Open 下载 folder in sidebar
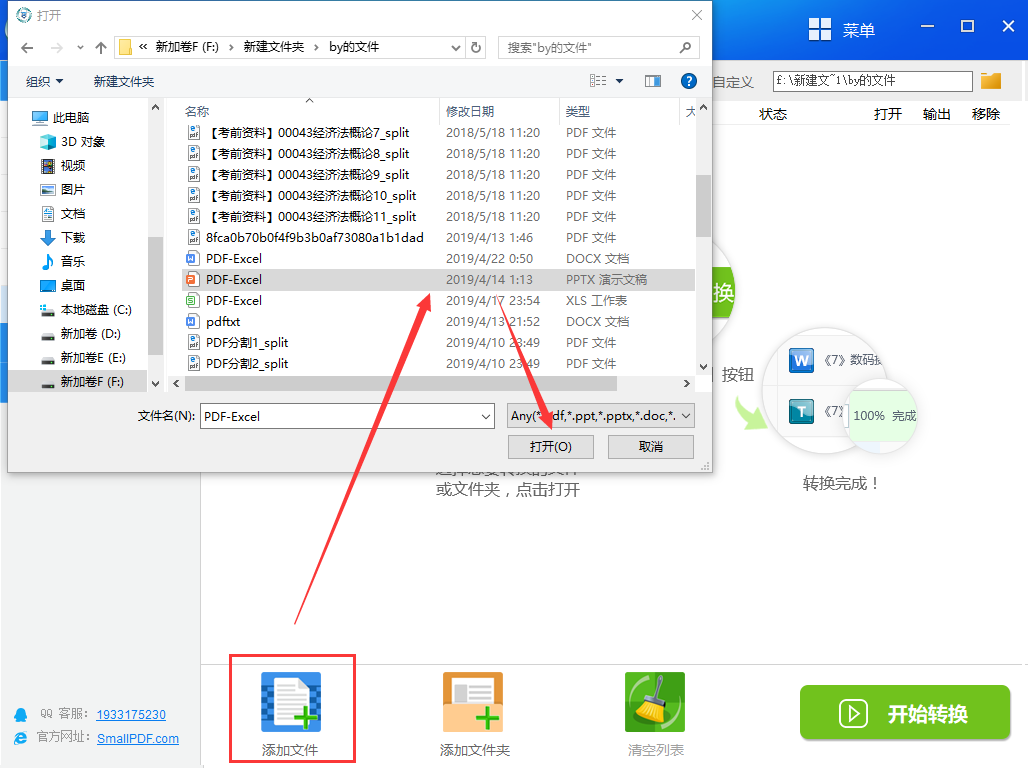Image resolution: width=1028 pixels, height=768 pixels. coord(64,237)
